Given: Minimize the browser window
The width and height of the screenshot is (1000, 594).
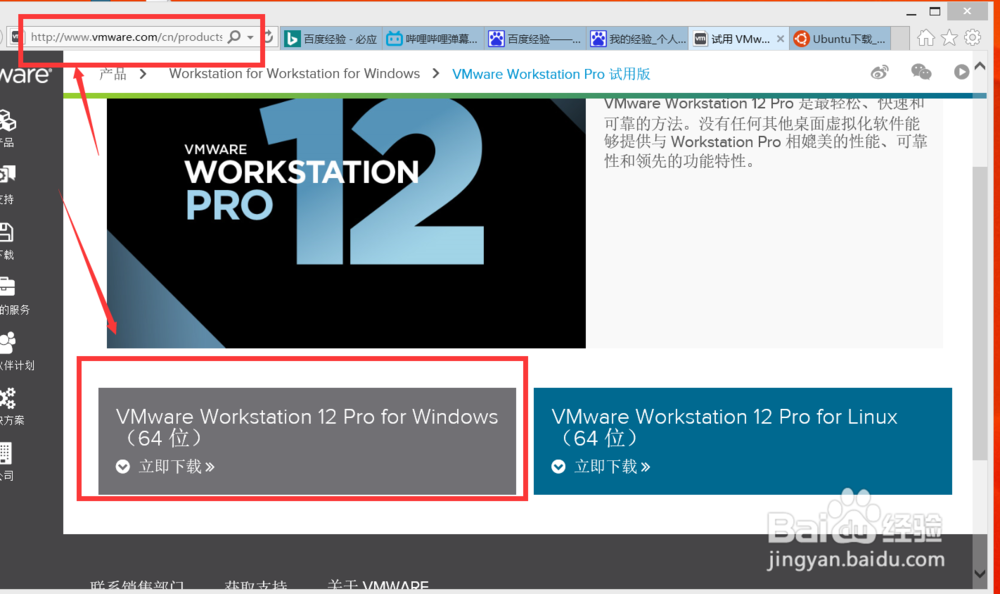Looking at the screenshot, I should pos(911,12).
